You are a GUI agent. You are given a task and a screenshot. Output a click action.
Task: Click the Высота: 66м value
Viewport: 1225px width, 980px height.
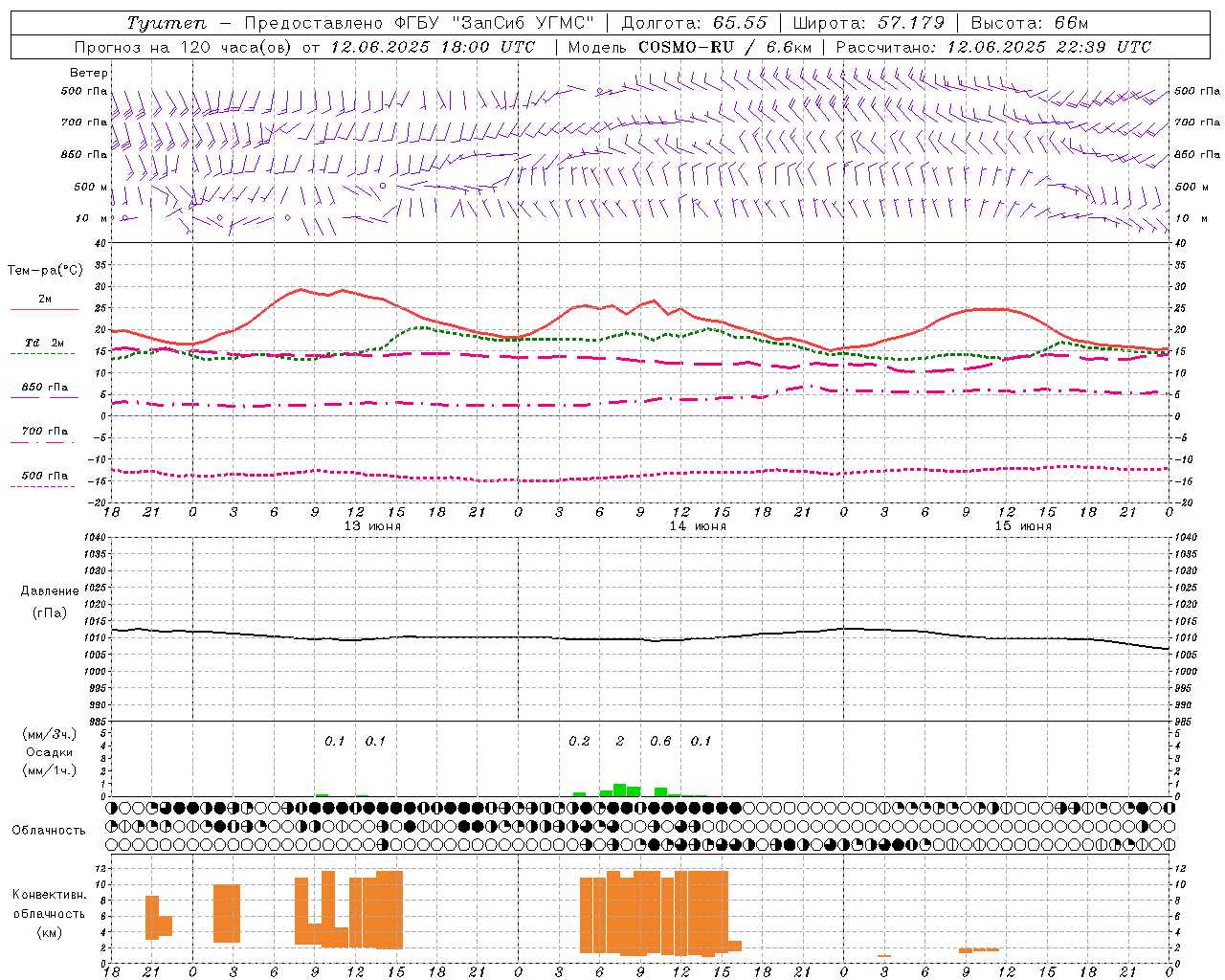(x=1030, y=23)
